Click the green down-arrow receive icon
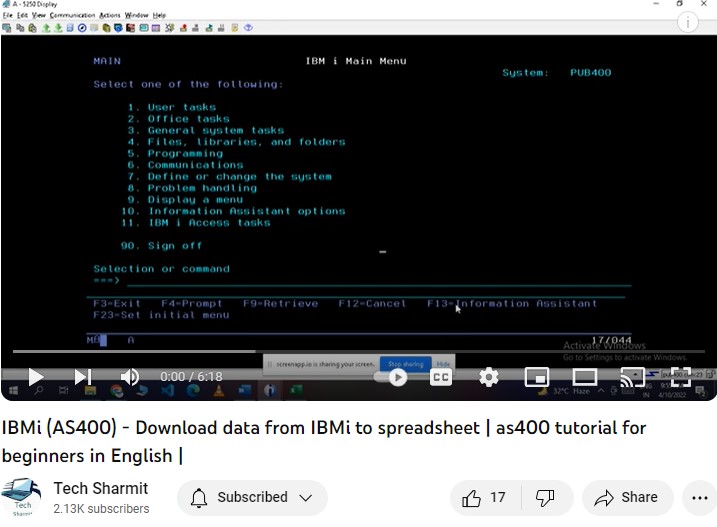The image size is (717, 527). pos(58,28)
